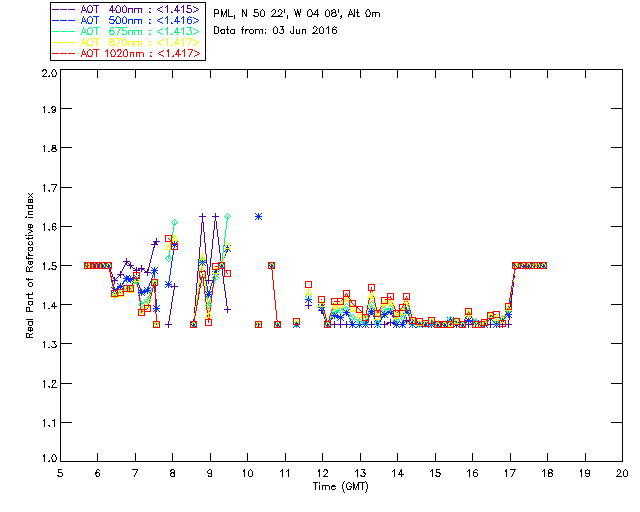Click the red dashed line sample for AOT 1020nm
The width and height of the screenshot is (640, 512).
[x=64, y=53]
